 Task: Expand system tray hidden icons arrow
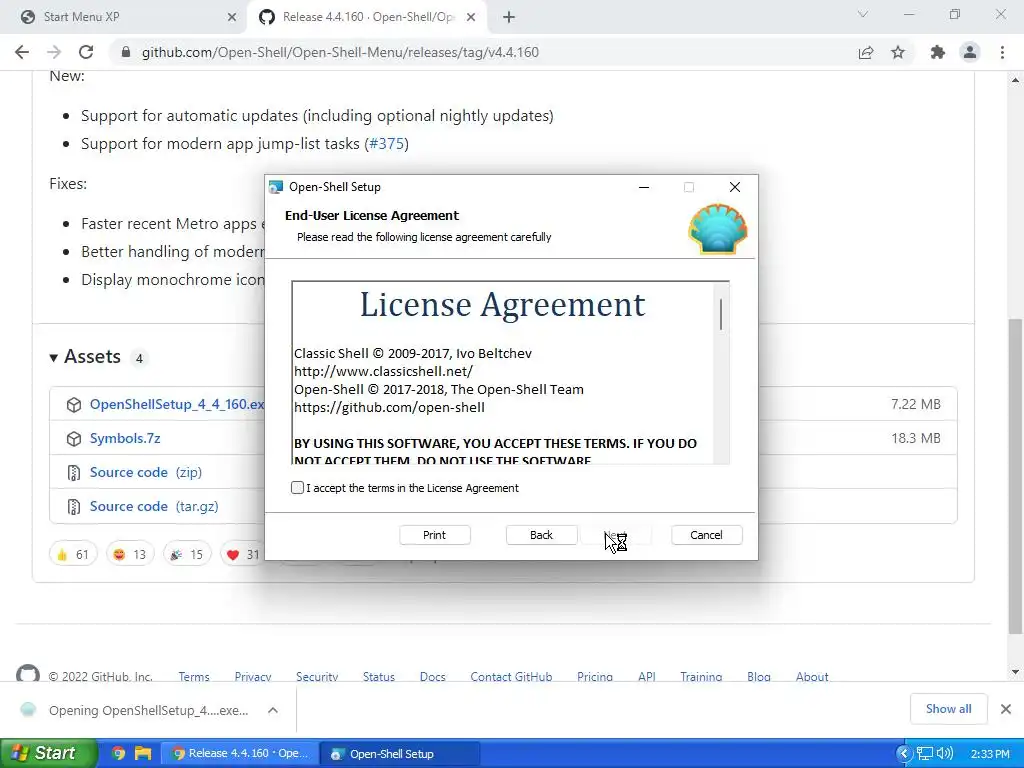904,754
